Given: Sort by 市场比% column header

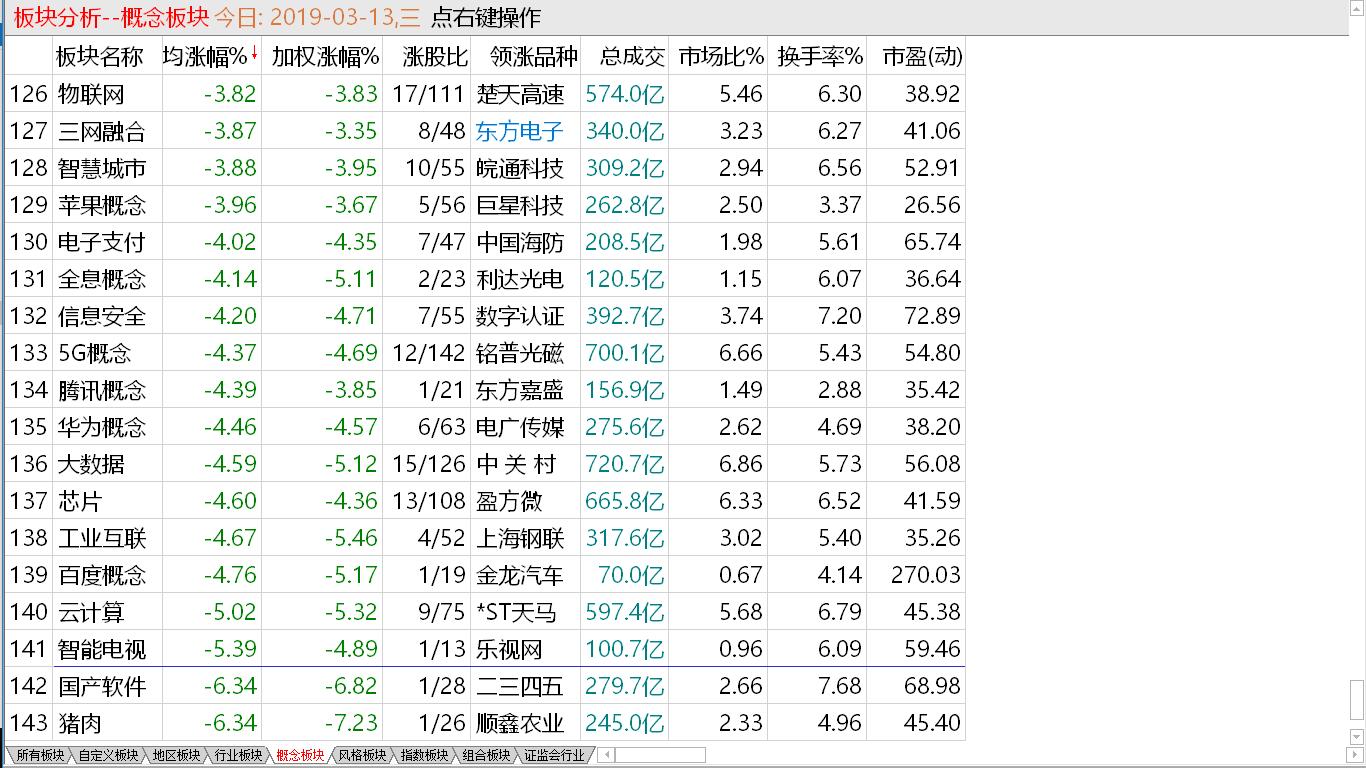Looking at the screenshot, I should point(720,56).
